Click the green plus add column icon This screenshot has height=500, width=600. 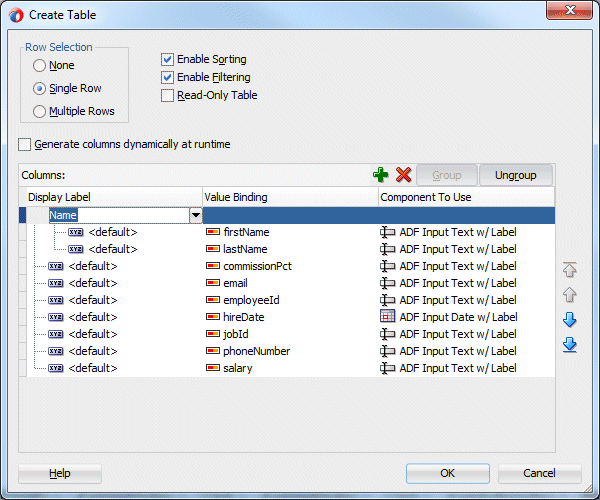[x=380, y=175]
